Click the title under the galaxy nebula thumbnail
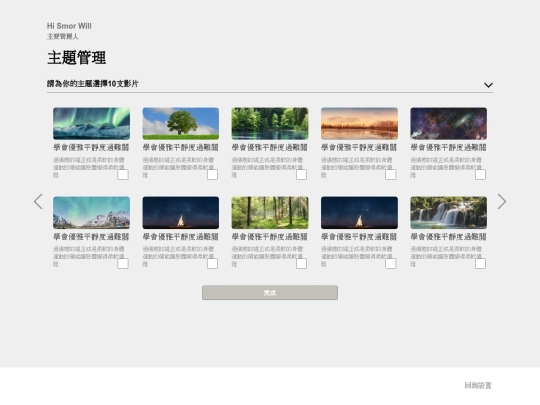This screenshot has width=540, height=405. pyautogui.click(x=448, y=148)
